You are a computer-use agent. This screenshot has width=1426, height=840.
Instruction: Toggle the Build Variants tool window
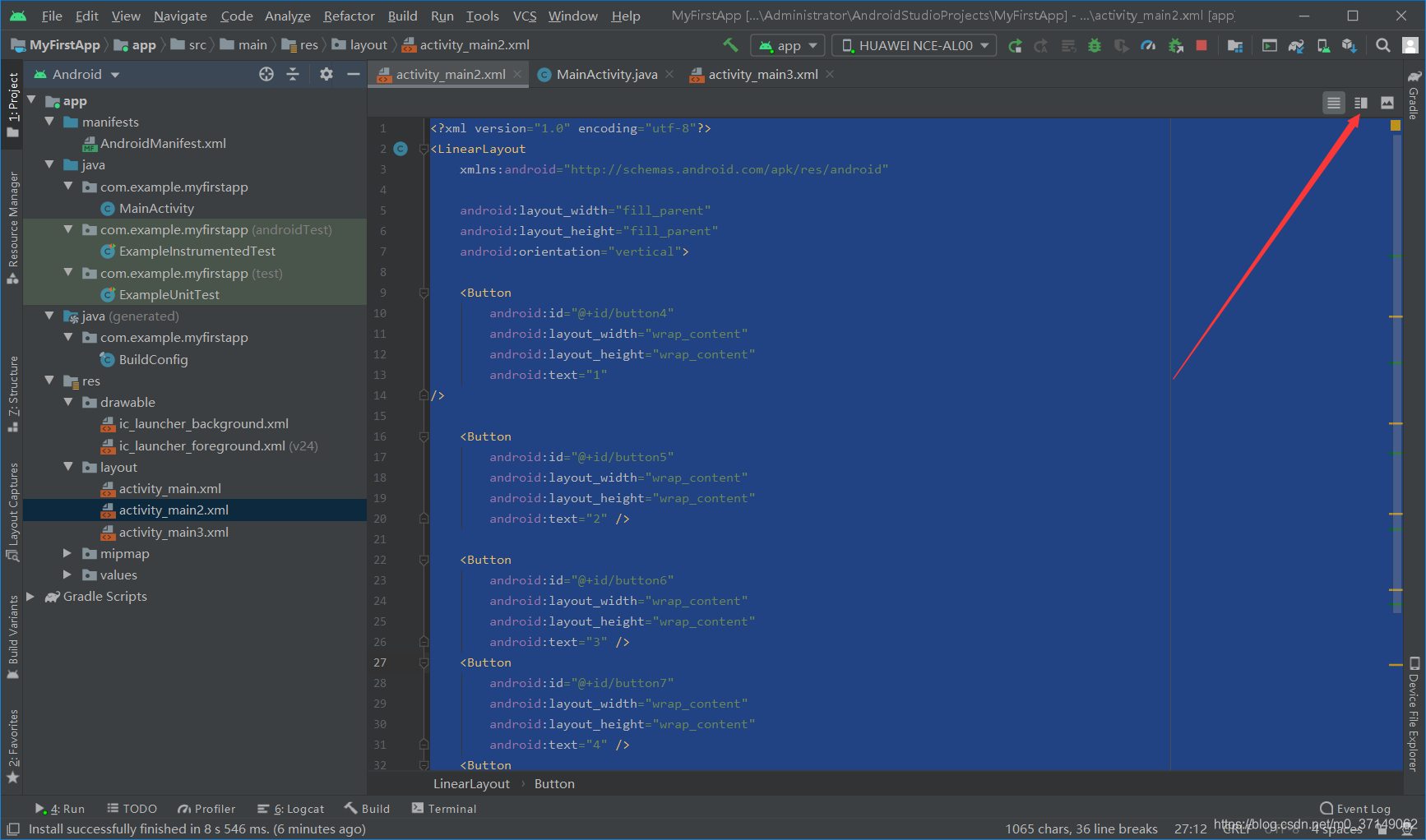pyautogui.click(x=12, y=637)
